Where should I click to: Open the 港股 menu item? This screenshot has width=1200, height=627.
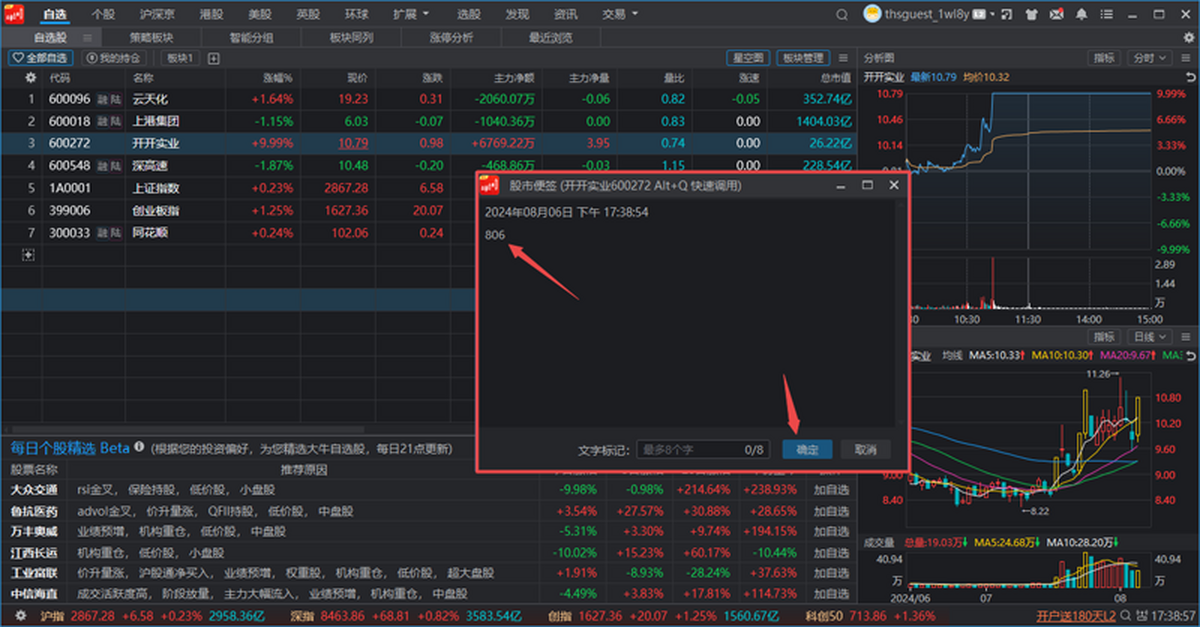point(211,14)
